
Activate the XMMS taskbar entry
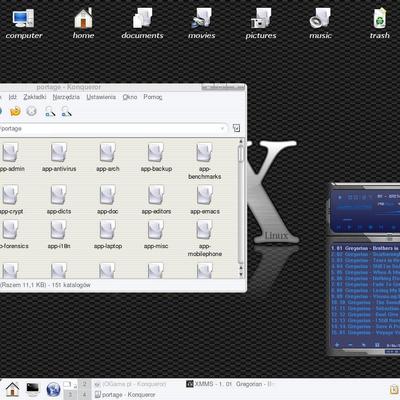tap(230, 384)
